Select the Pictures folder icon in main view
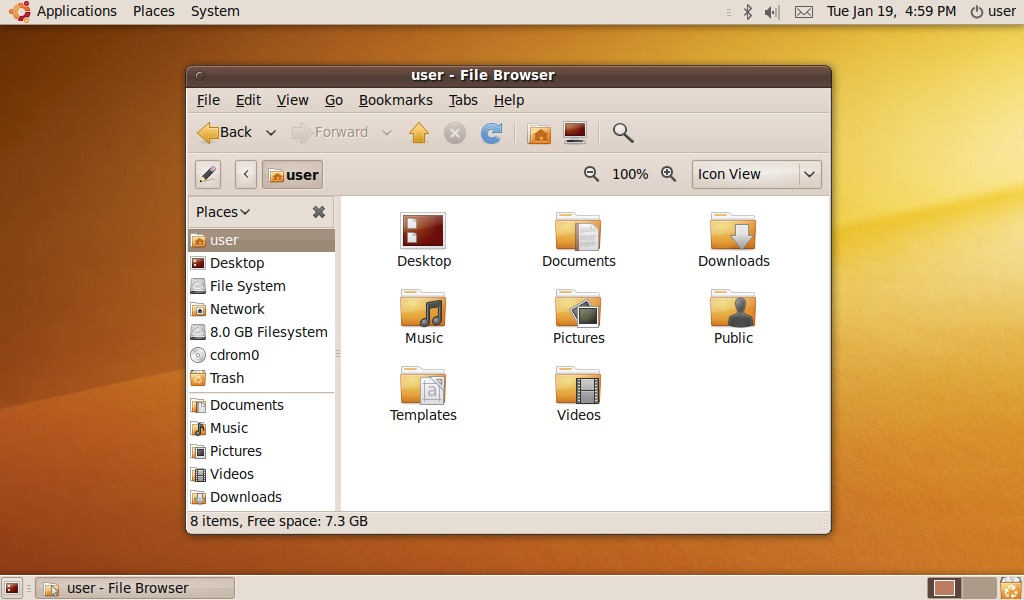This screenshot has width=1024, height=600. tap(578, 308)
